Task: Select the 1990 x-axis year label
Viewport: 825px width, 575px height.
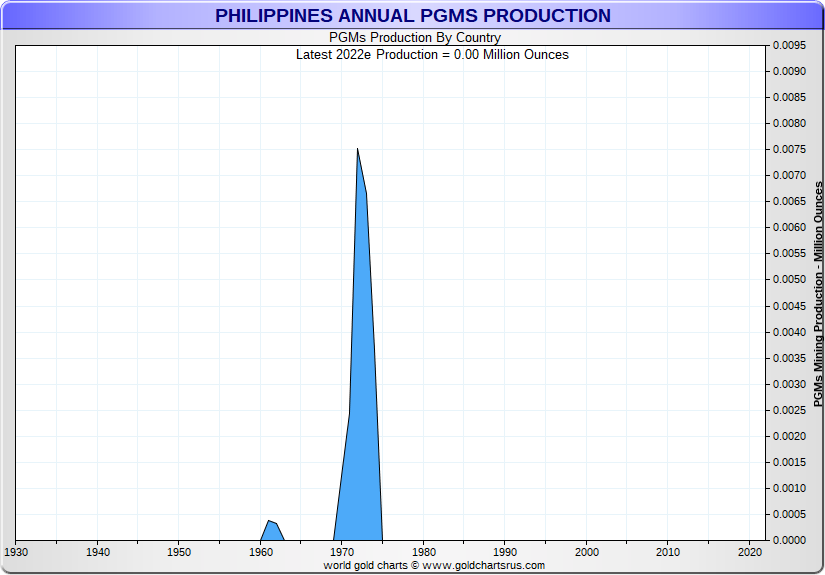Action: click(x=505, y=552)
